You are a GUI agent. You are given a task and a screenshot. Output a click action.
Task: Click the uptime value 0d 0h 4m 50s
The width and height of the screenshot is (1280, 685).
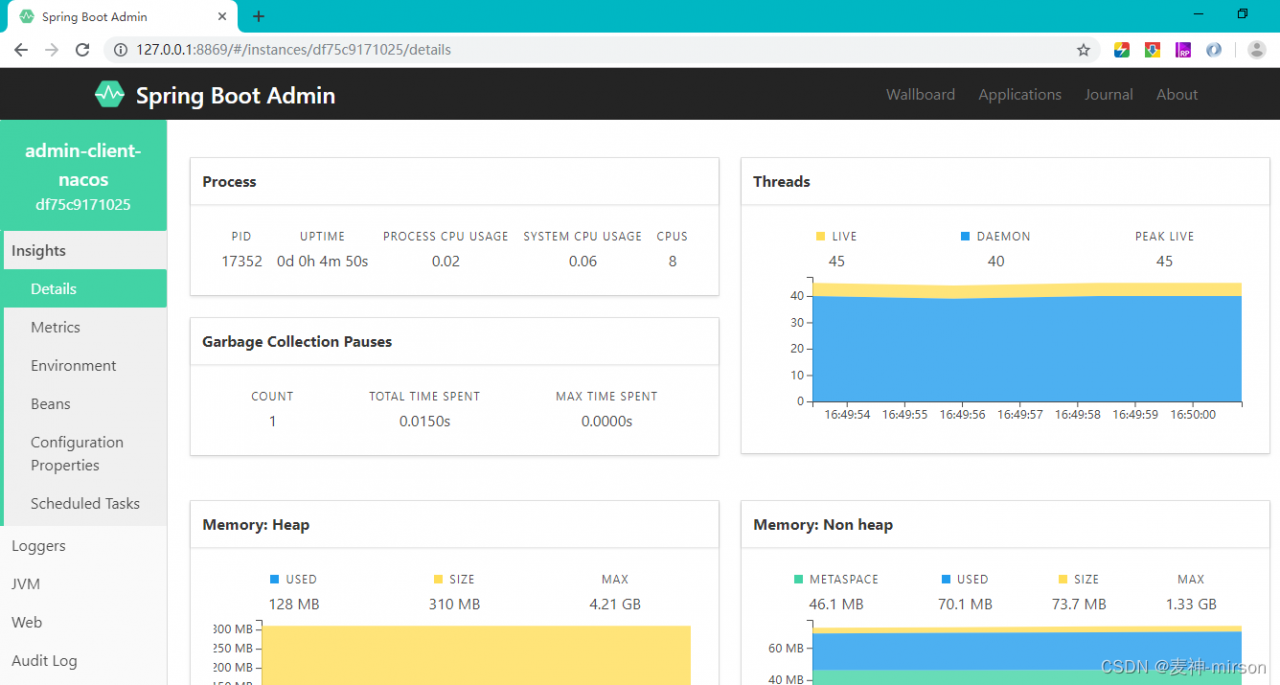click(322, 261)
